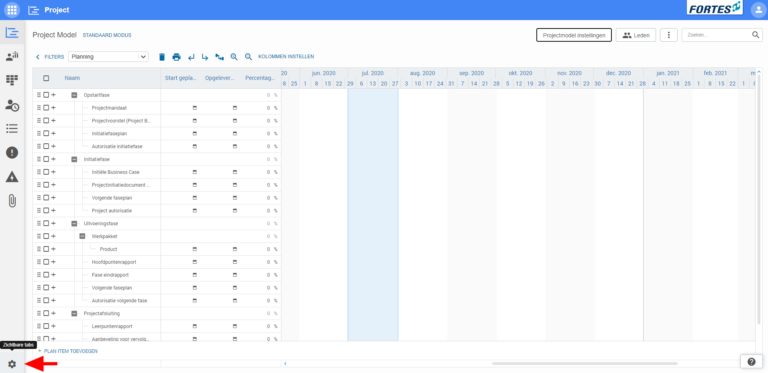The width and height of the screenshot is (768, 373).
Task: Open the user profile avatar icon
Action: coord(757,10)
